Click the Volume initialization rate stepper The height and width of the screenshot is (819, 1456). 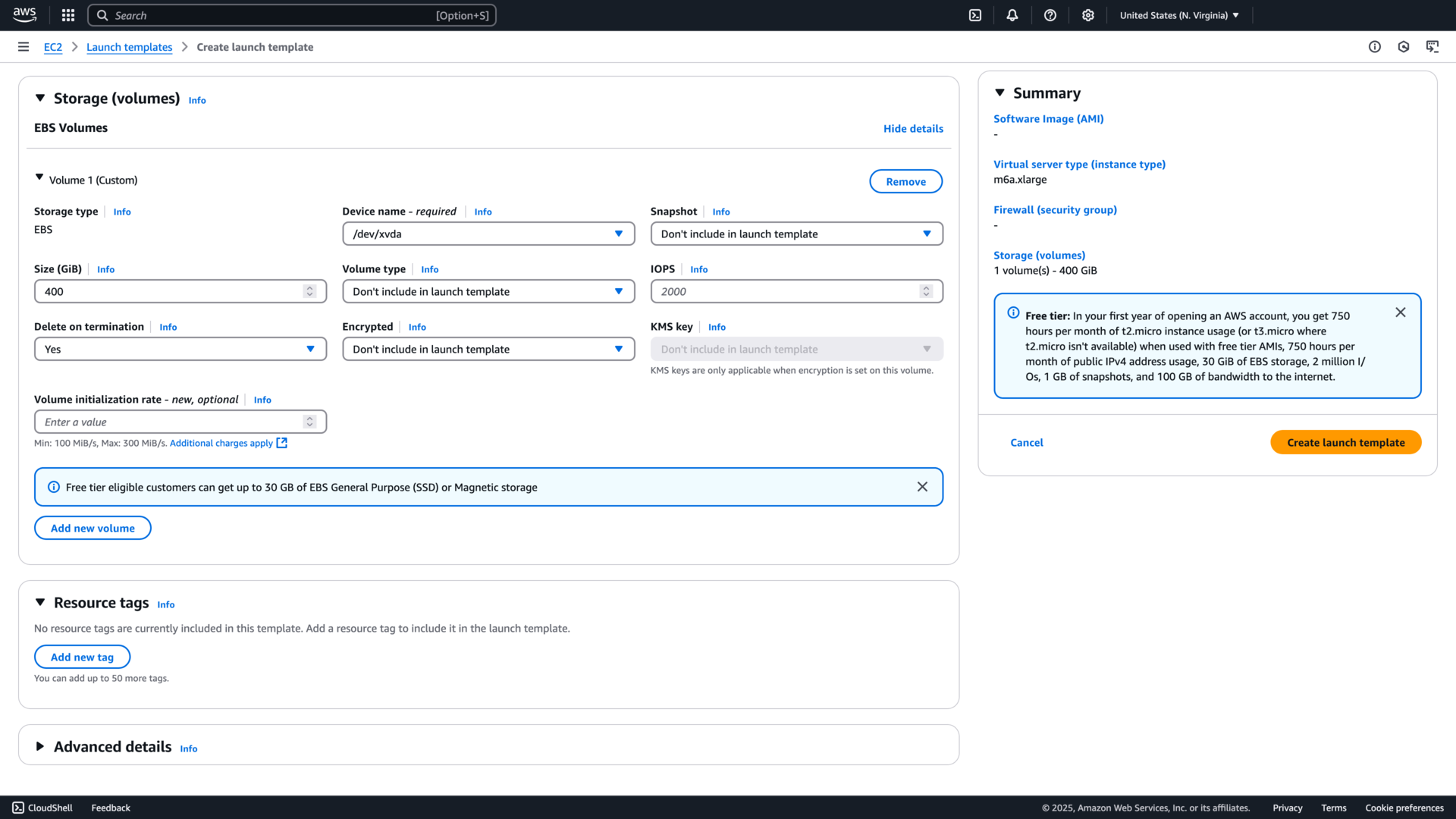point(309,422)
